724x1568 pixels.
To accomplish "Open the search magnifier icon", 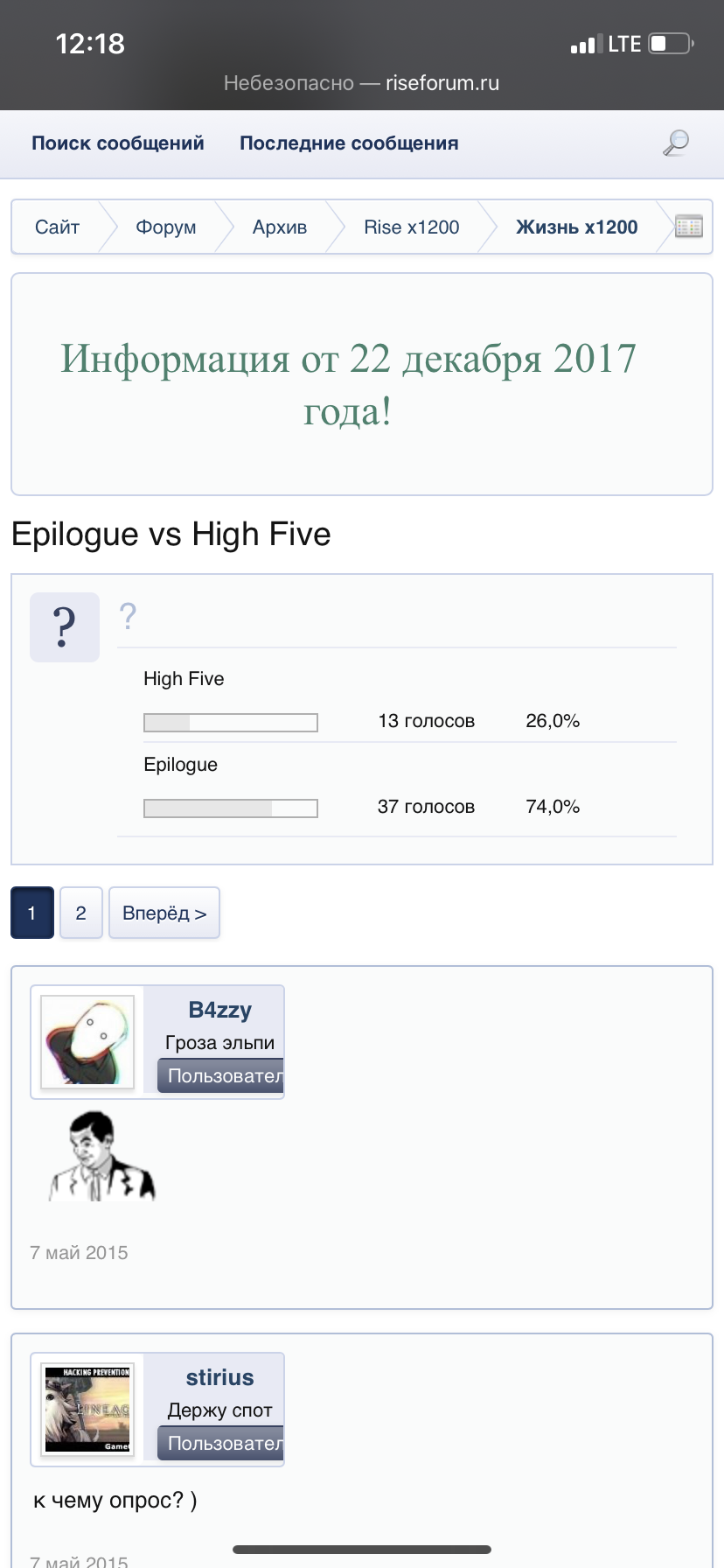I will pyautogui.click(x=676, y=143).
